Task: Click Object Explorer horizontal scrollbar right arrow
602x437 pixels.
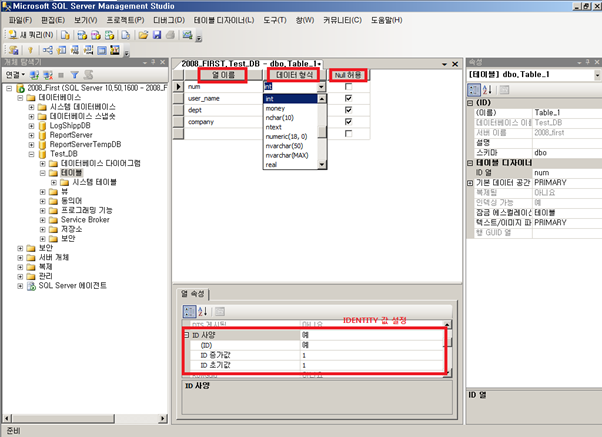Action: pyautogui.click(x=163, y=419)
